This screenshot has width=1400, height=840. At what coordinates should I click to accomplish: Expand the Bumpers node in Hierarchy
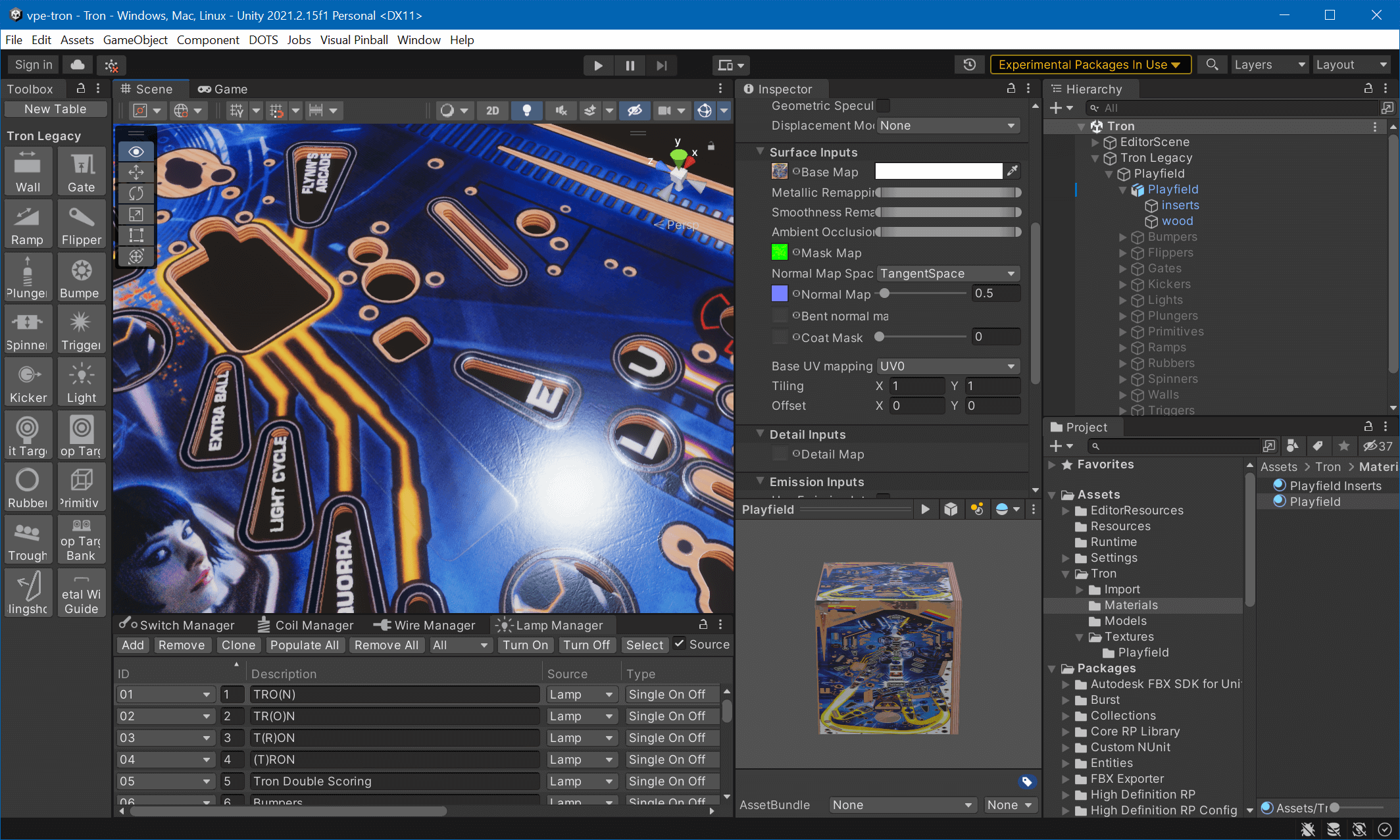[1123, 237]
